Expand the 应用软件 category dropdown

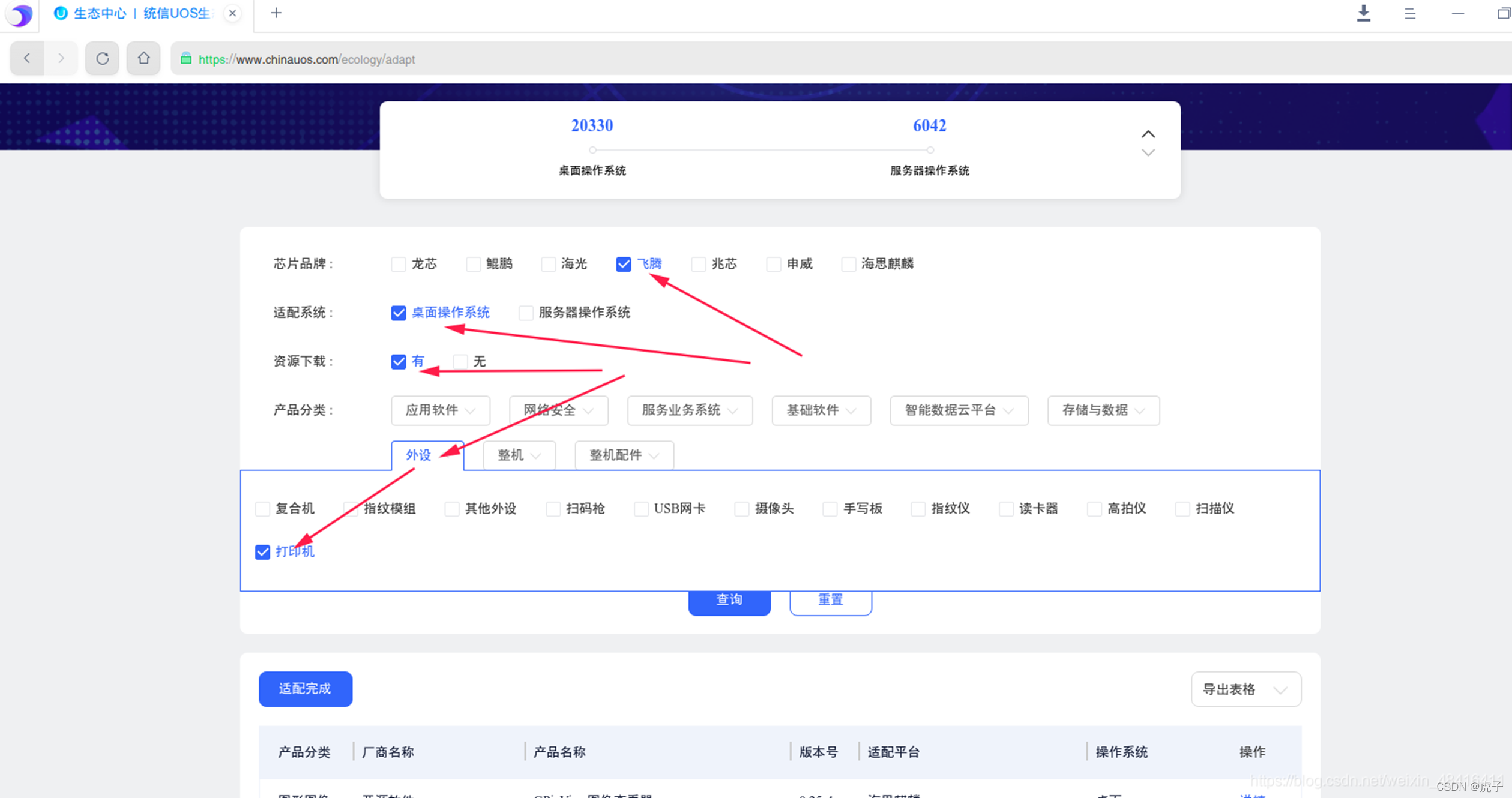tap(440, 410)
